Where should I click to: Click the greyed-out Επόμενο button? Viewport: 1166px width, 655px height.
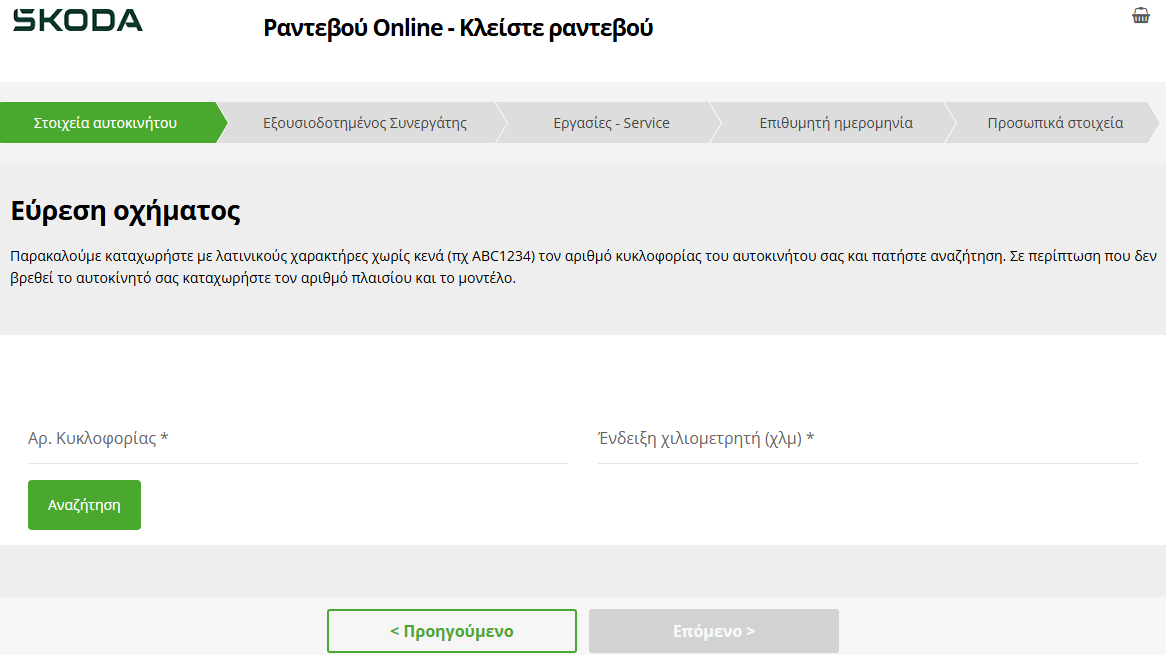[x=713, y=631]
